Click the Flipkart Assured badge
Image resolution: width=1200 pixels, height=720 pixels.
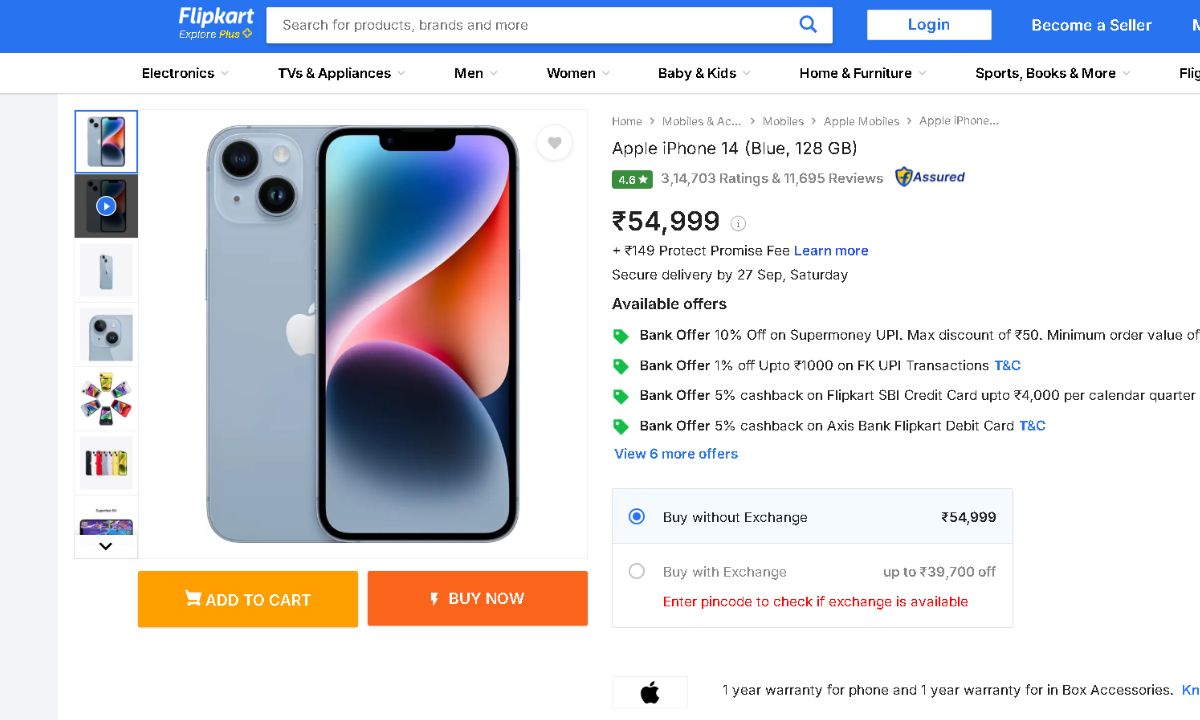(930, 177)
